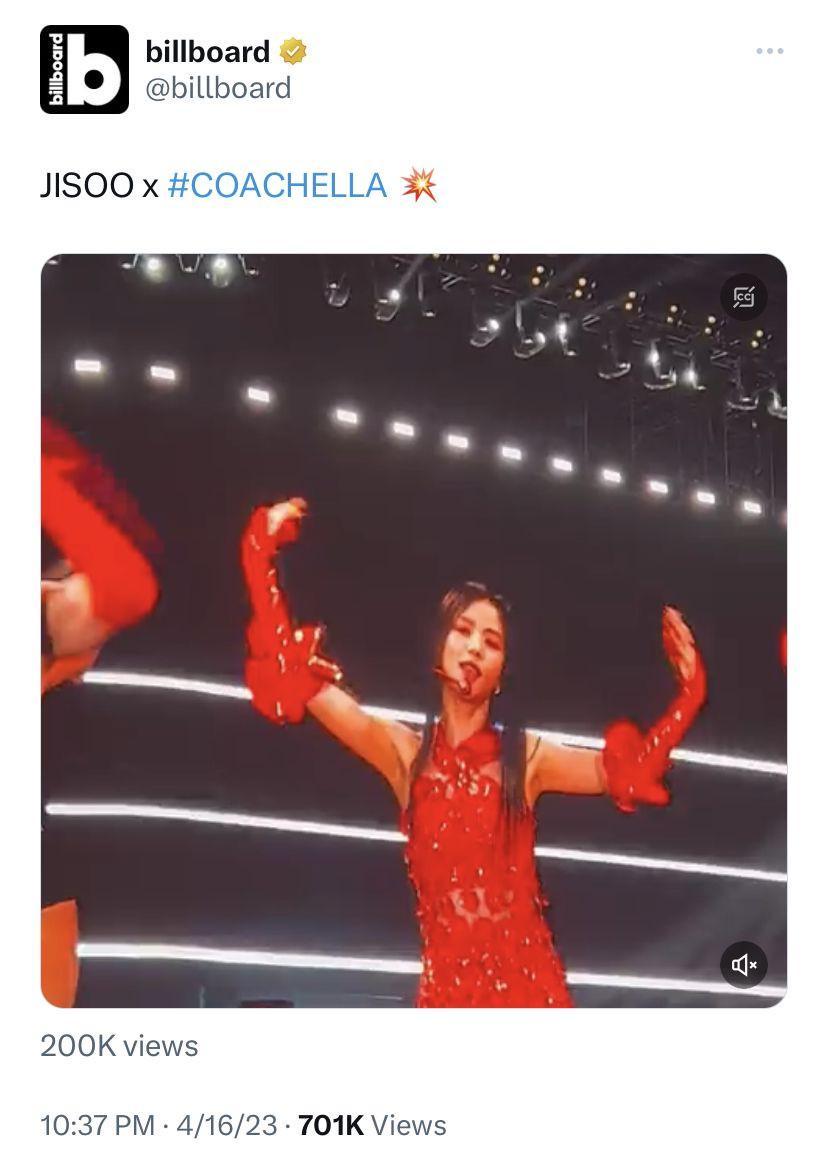Viewport: 828px width, 1164px height.
Task: Select the billboard display name
Action: [x=207, y=52]
